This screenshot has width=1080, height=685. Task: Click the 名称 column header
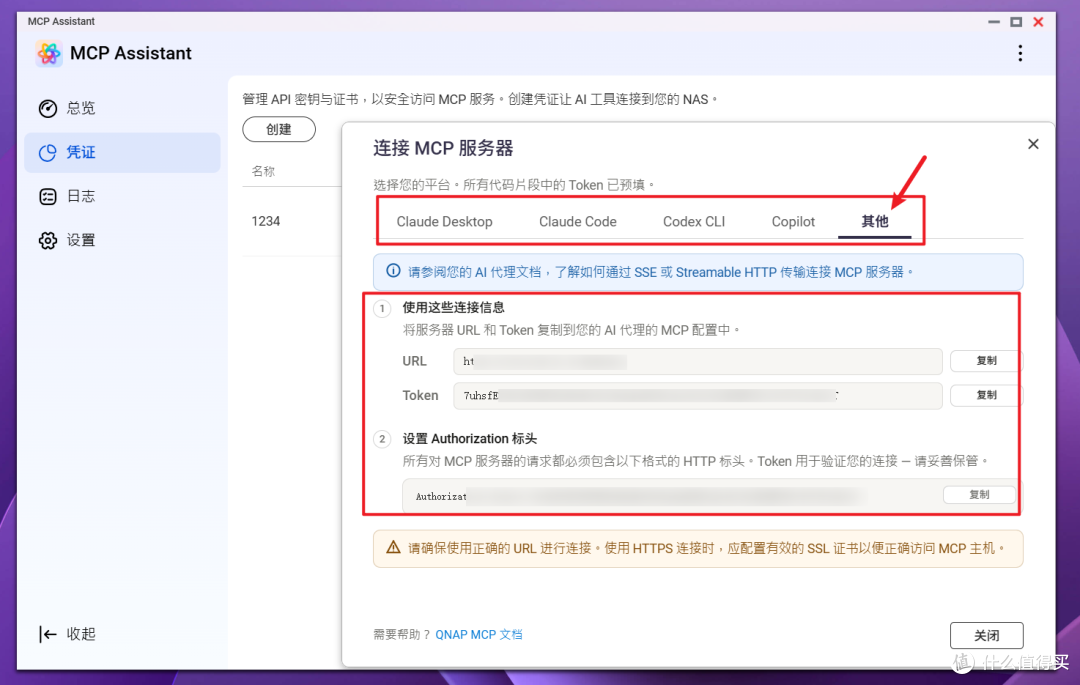[x=263, y=171]
